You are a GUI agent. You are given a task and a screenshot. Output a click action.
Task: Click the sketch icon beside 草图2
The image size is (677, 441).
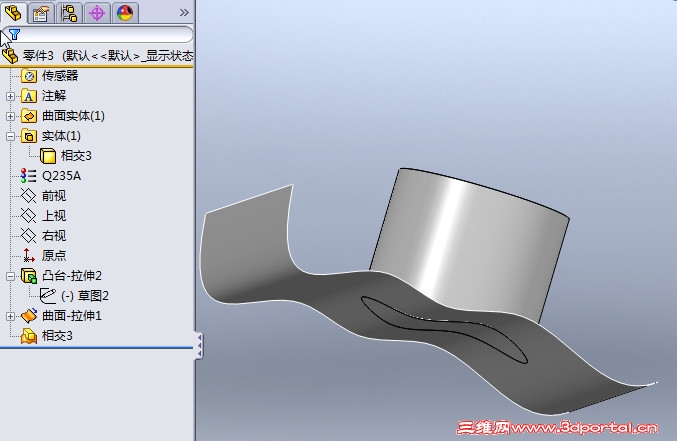(47, 296)
